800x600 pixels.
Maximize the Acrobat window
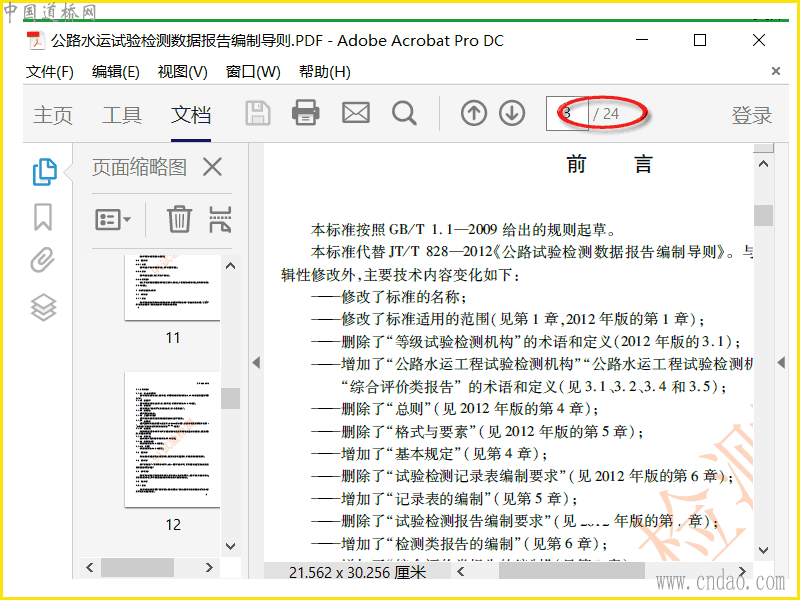[700, 40]
